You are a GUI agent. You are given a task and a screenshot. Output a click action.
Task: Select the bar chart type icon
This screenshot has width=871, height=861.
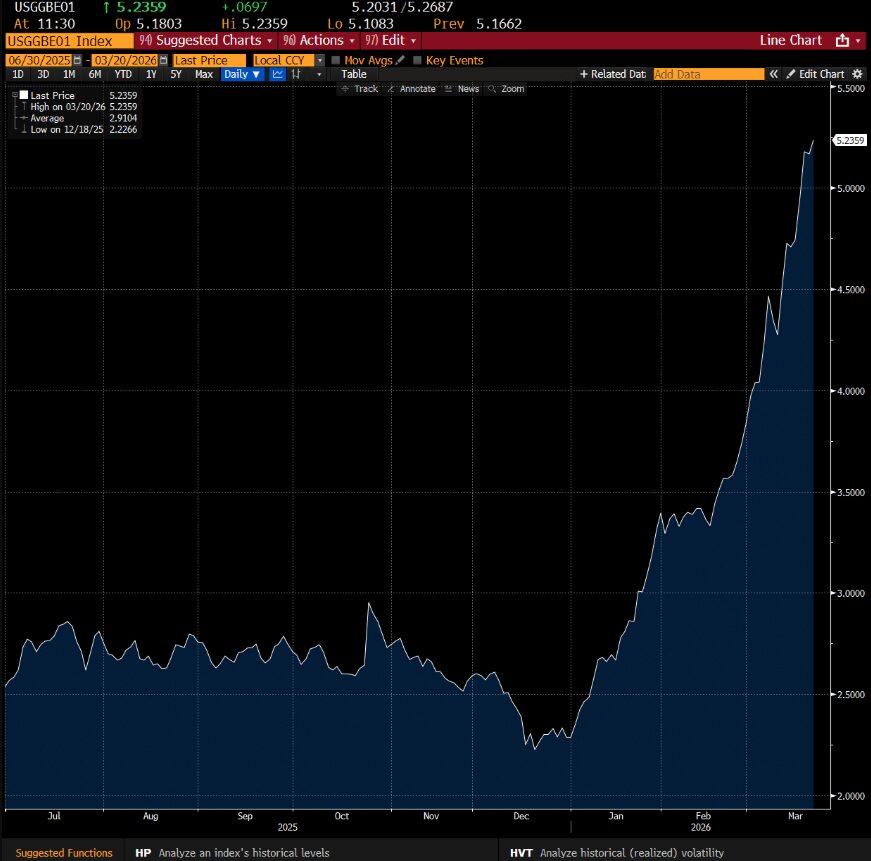pos(297,74)
